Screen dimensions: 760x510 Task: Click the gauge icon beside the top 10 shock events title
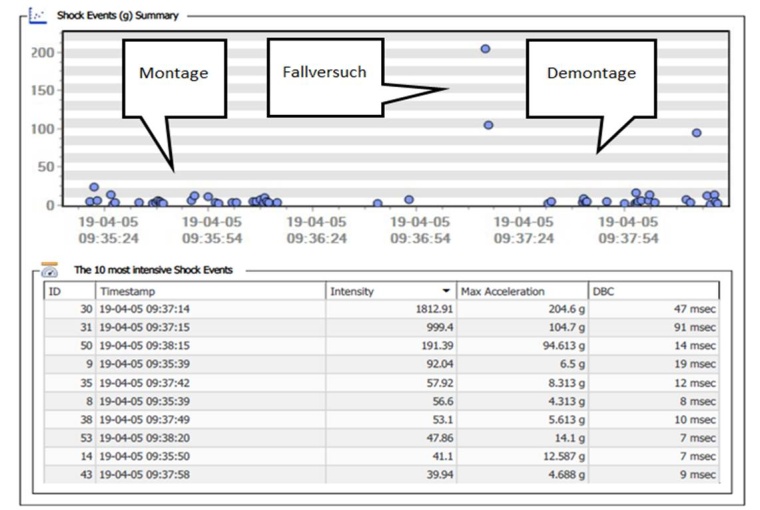pyautogui.click(x=49, y=270)
